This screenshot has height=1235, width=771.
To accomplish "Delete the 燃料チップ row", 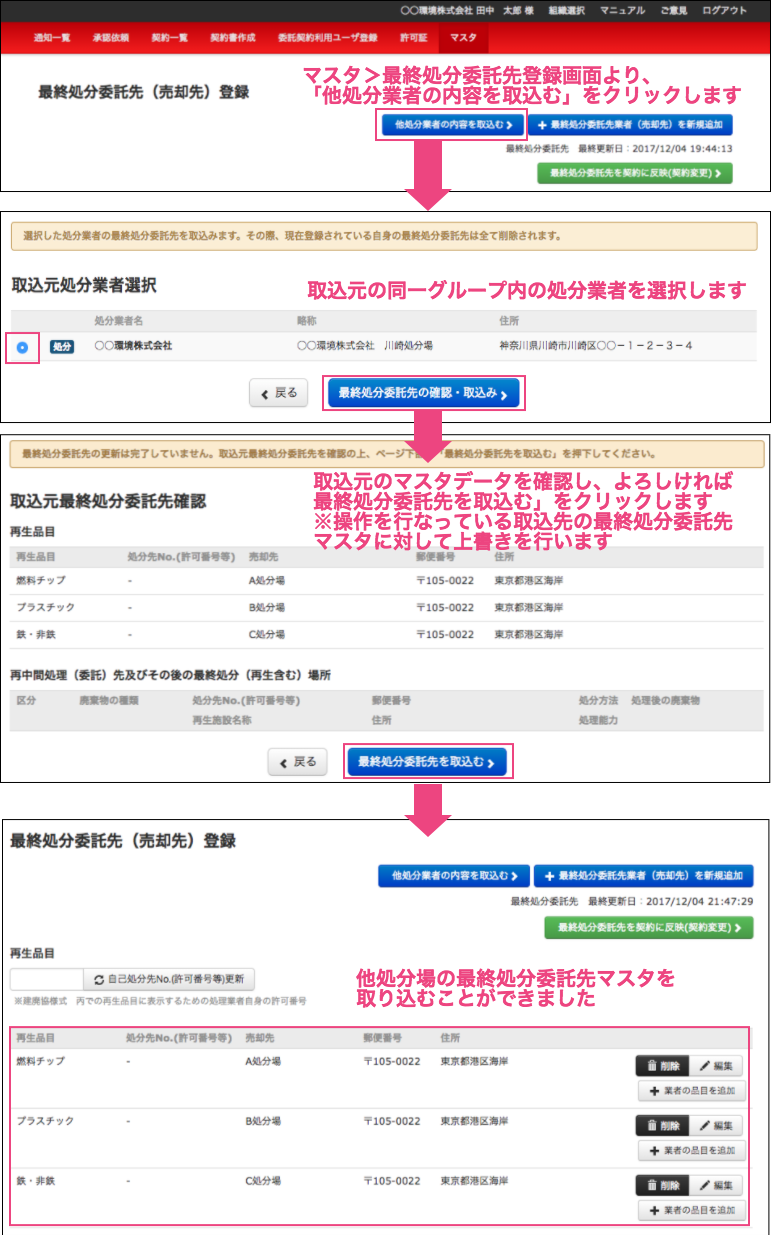I will coord(662,1066).
